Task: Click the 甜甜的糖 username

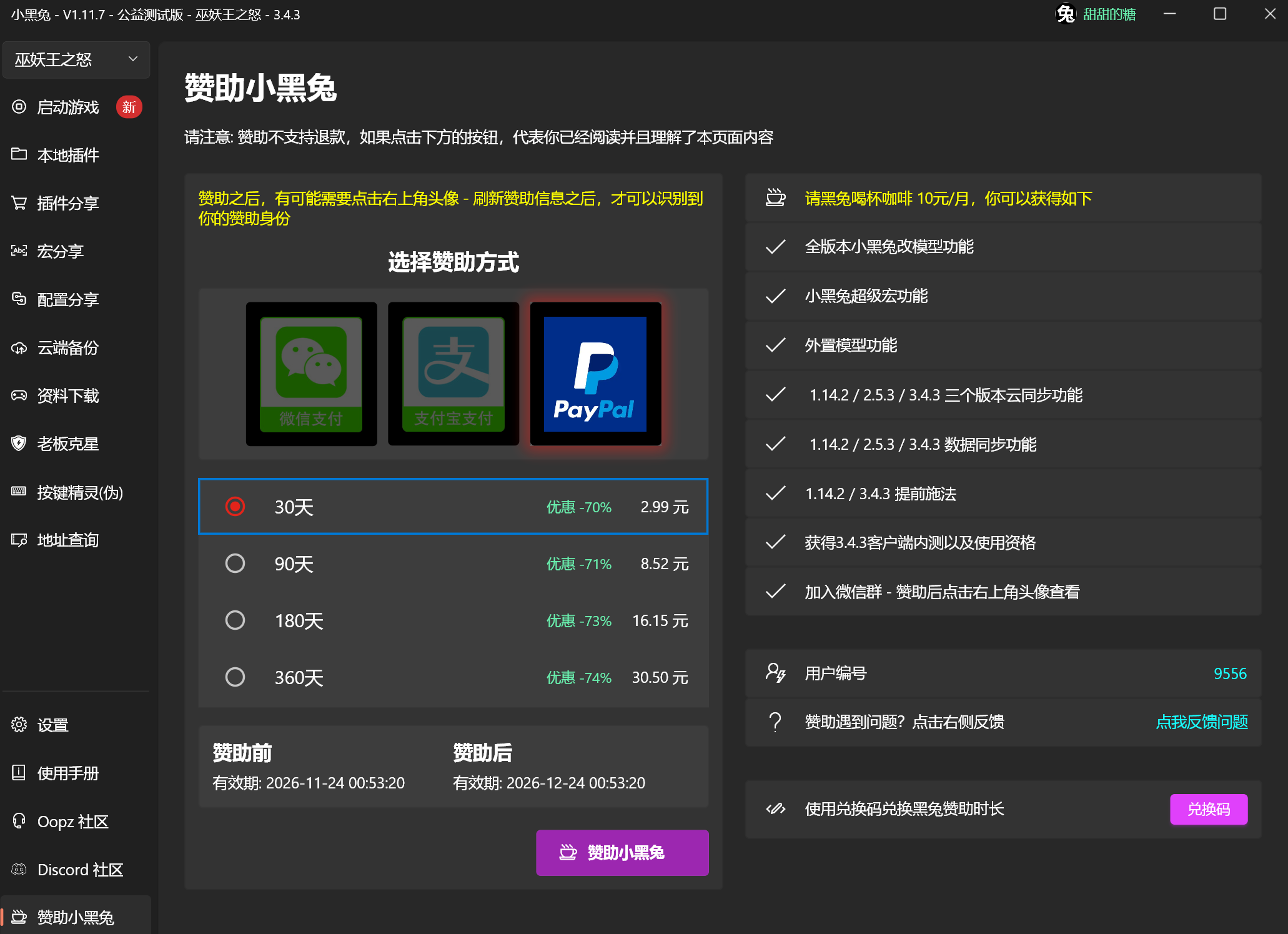Action: pos(1109,14)
